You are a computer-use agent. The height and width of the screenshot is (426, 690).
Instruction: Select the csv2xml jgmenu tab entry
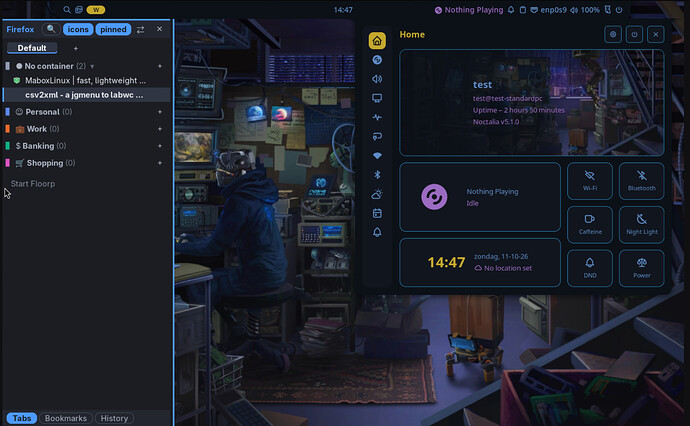click(x=86, y=95)
